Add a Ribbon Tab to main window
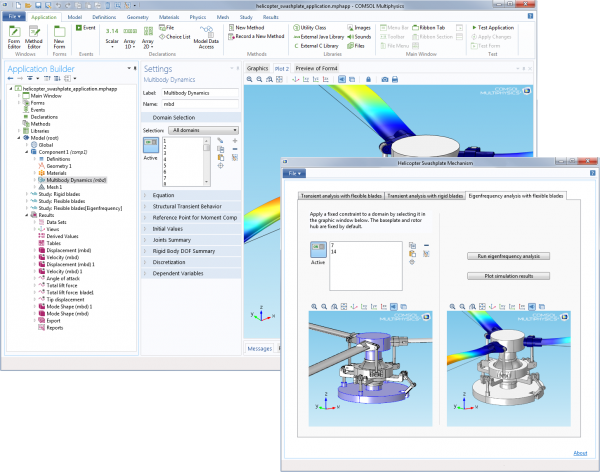 (x=429, y=28)
